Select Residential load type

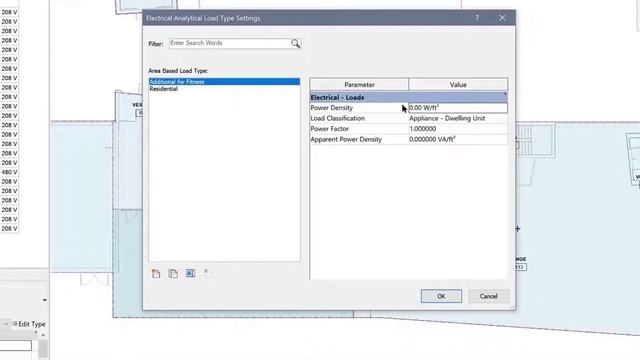coord(224,89)
